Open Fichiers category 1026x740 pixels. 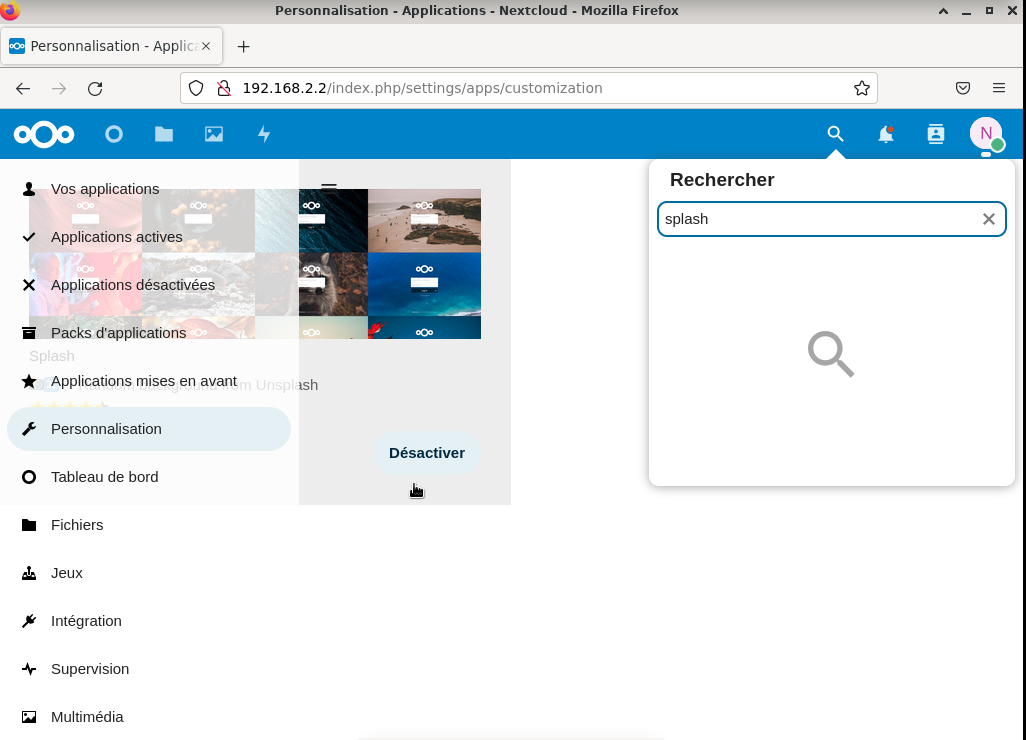pyautogui.click(x=149, y=525)
